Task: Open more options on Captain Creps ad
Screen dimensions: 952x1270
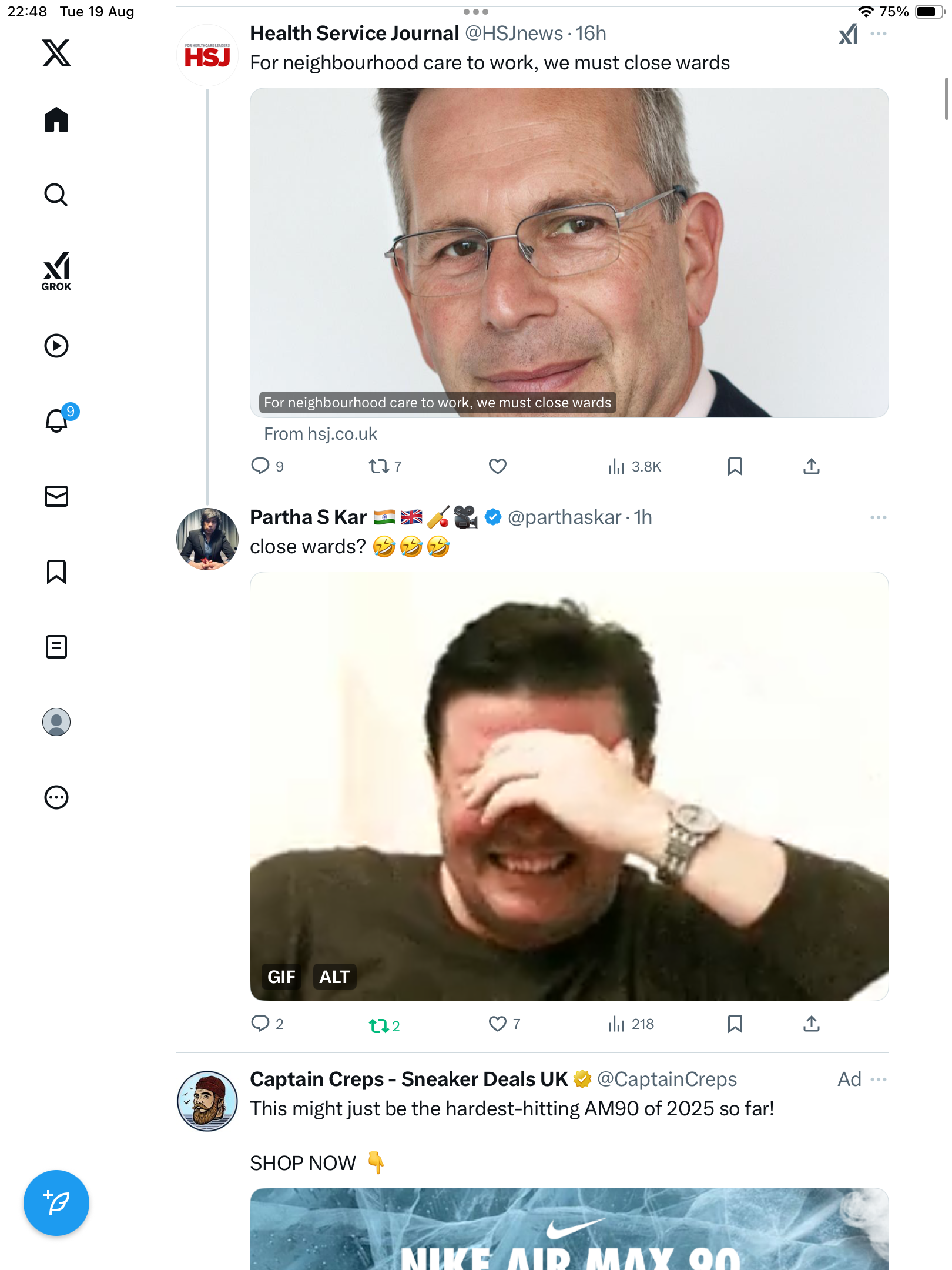Action: (x=878, y=1079)
